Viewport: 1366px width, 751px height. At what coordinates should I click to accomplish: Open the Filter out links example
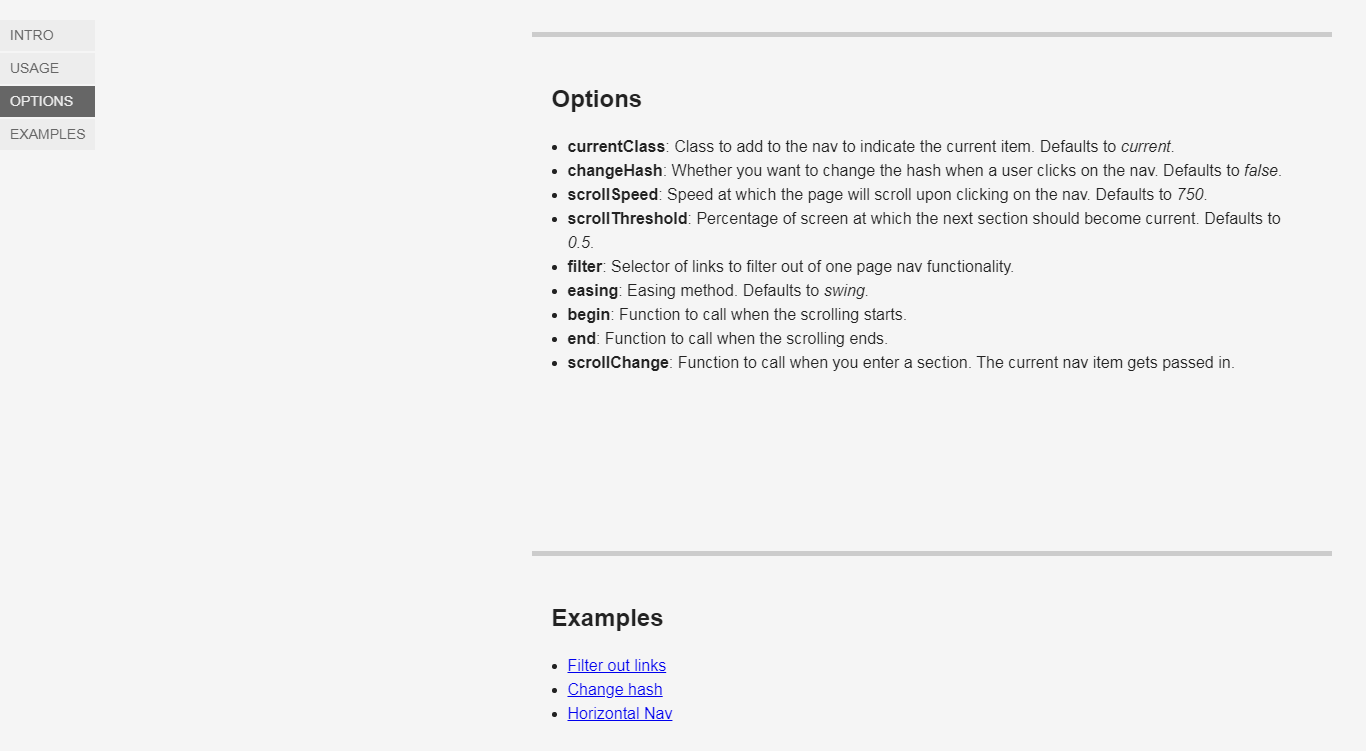tap(616, 665)
